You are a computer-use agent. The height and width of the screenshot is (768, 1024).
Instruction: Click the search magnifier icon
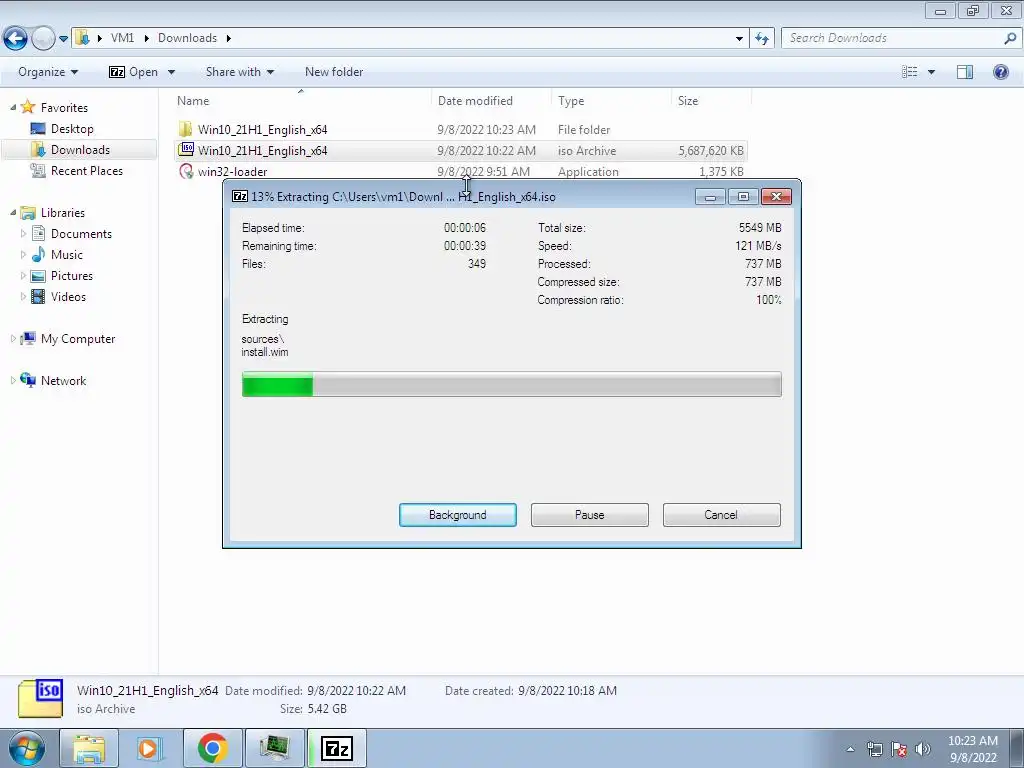tap(1010, 38)
